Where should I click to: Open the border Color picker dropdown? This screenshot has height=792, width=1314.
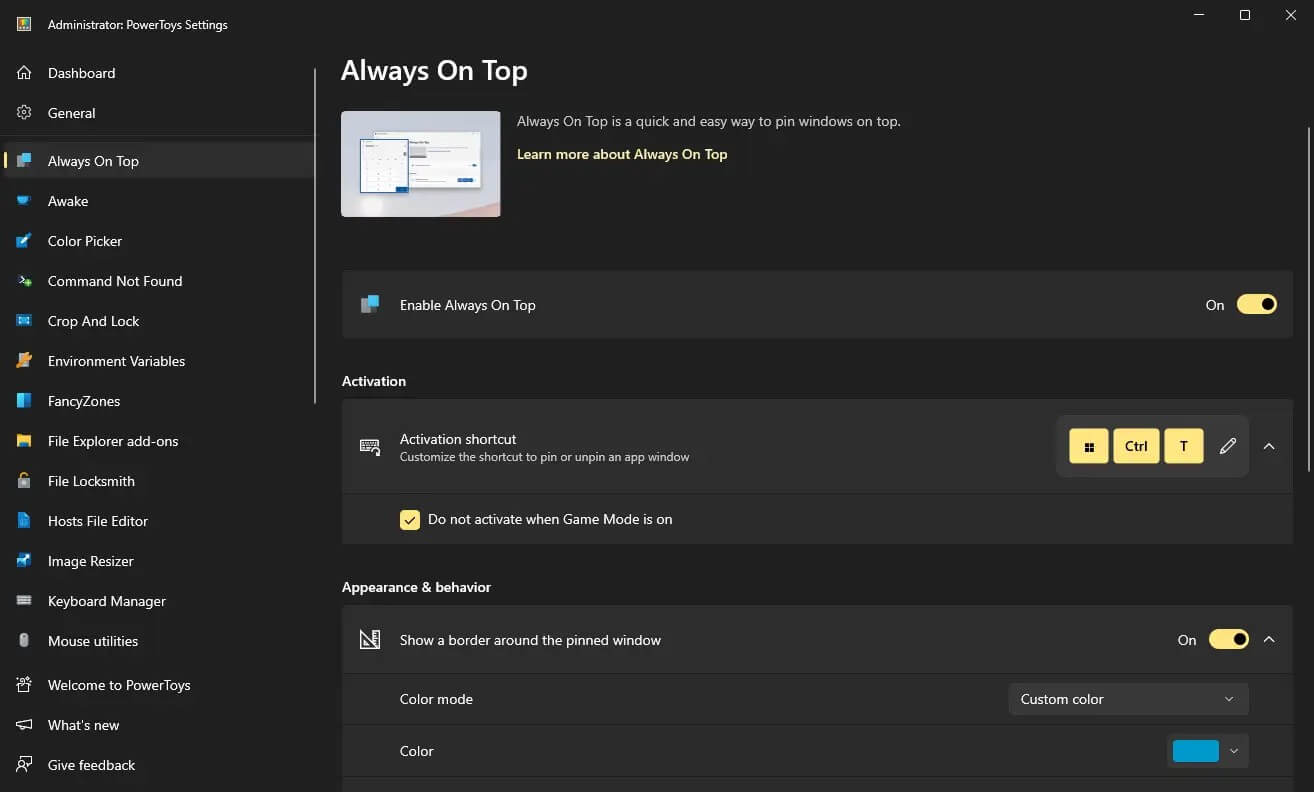point(1208,751)
